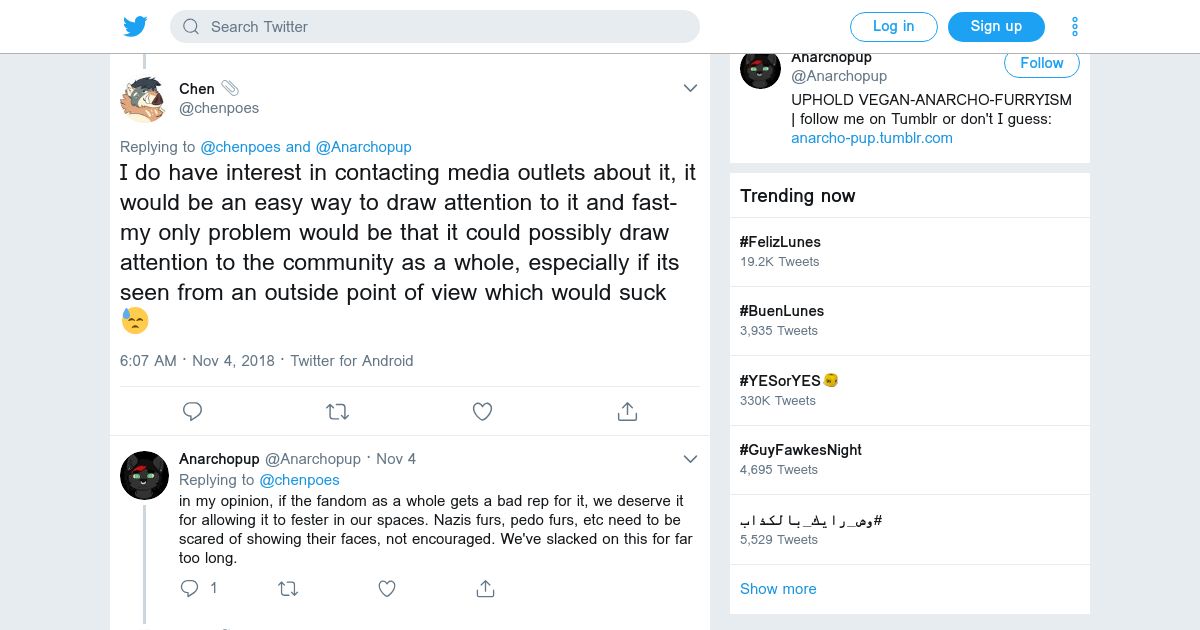This screenshot has width=1200, height=630.
Task: Like Anarchopup's reply
Action: [x=386, y=589]
